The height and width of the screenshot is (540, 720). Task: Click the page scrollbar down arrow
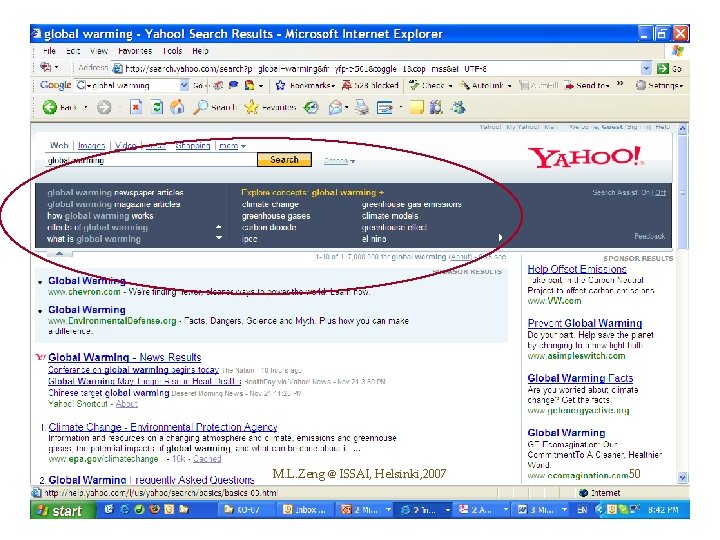pyautogui.click(x=682, y=478)
